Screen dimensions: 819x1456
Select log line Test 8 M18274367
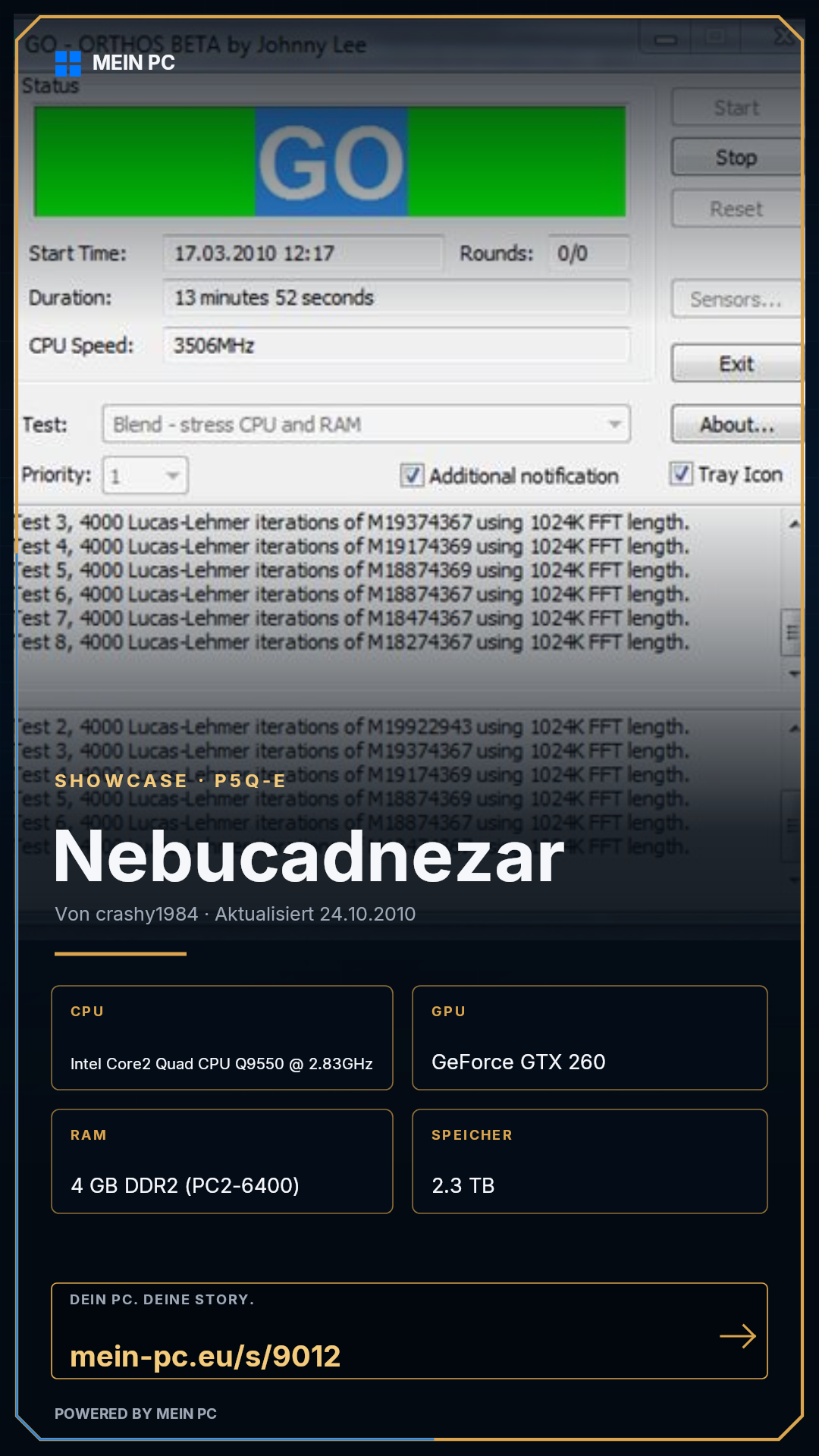tap(353, 642)
